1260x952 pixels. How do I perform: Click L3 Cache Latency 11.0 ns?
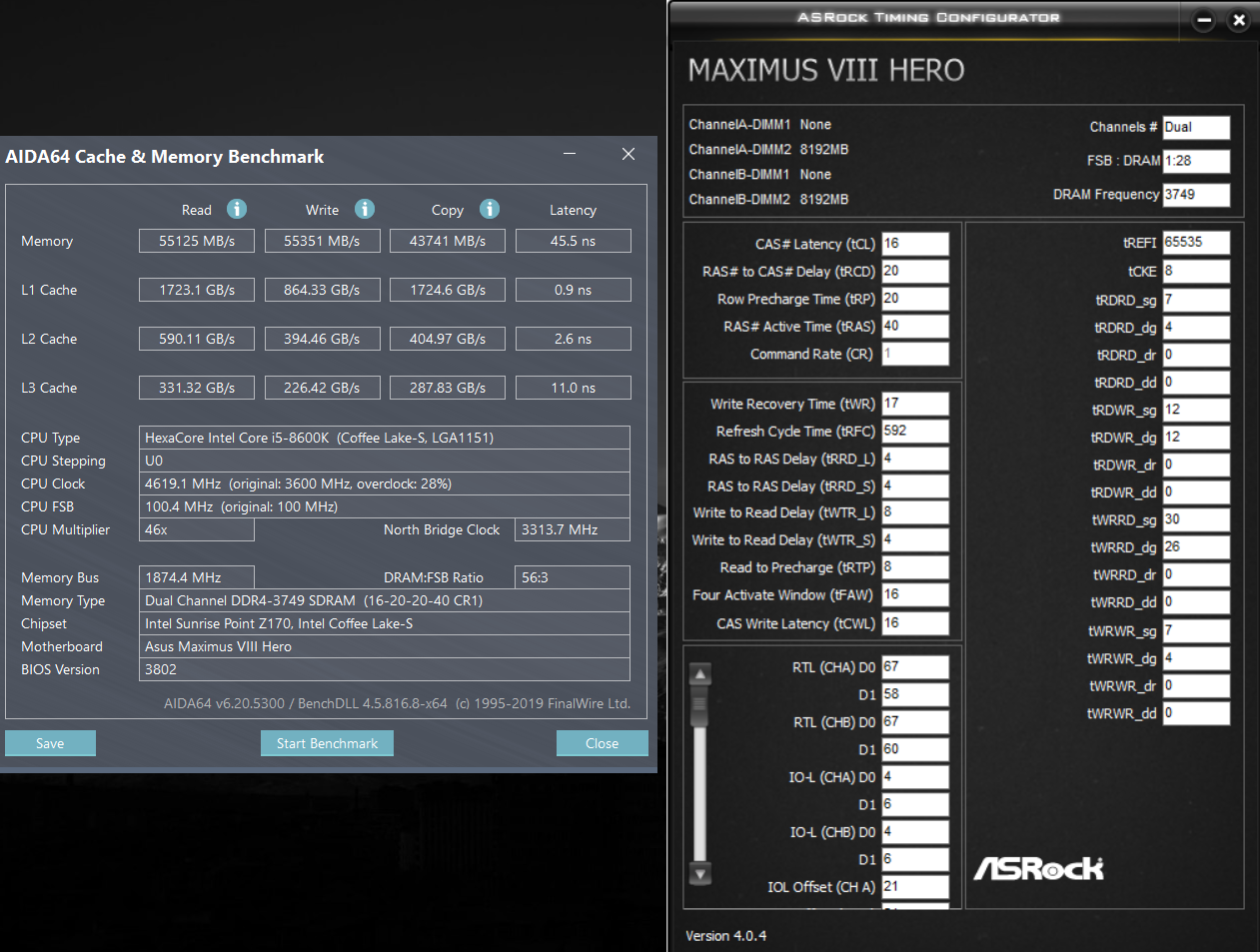[x=573, y=388]
